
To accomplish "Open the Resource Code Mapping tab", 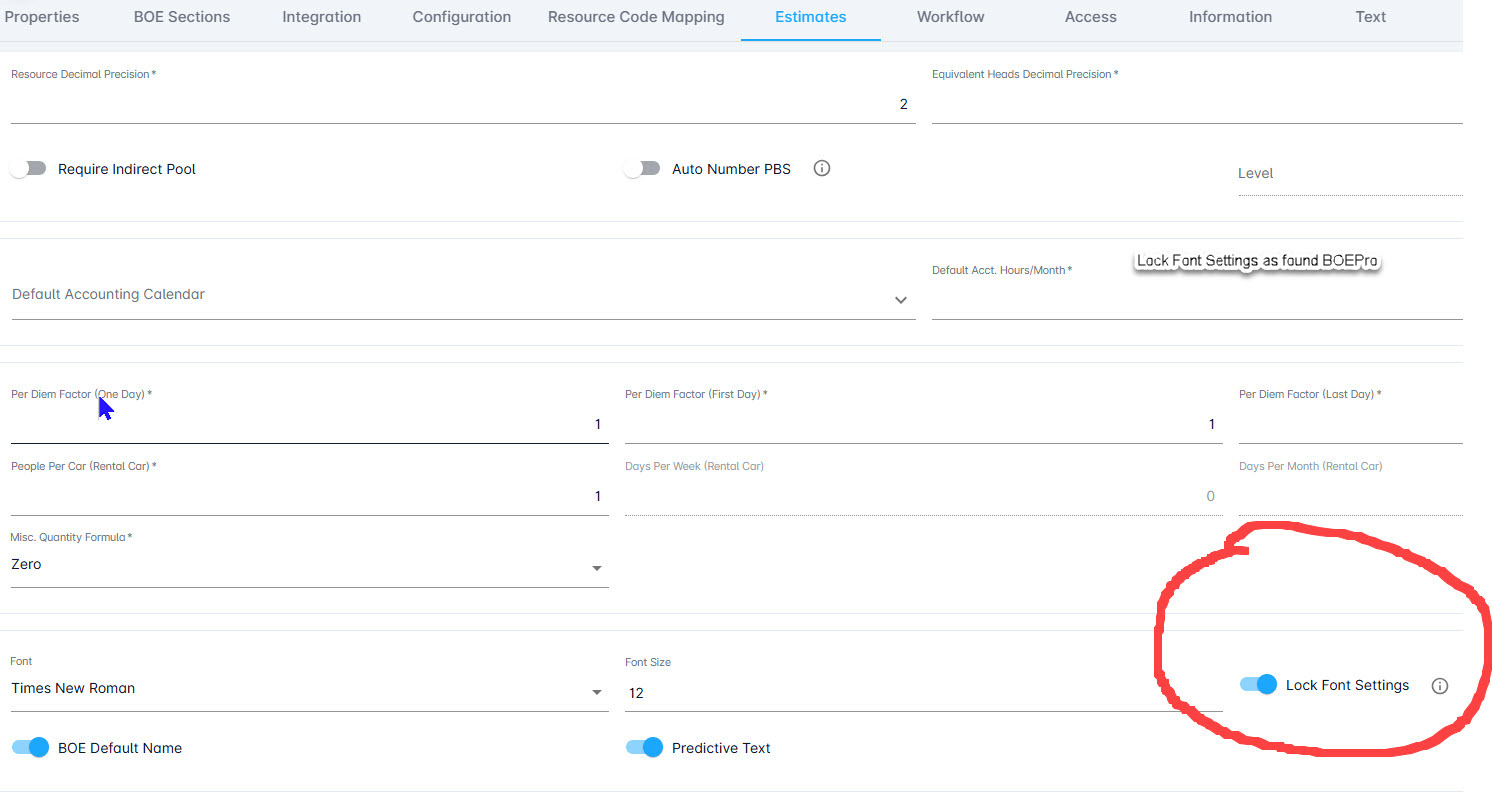I will click(x=636, y=17).
